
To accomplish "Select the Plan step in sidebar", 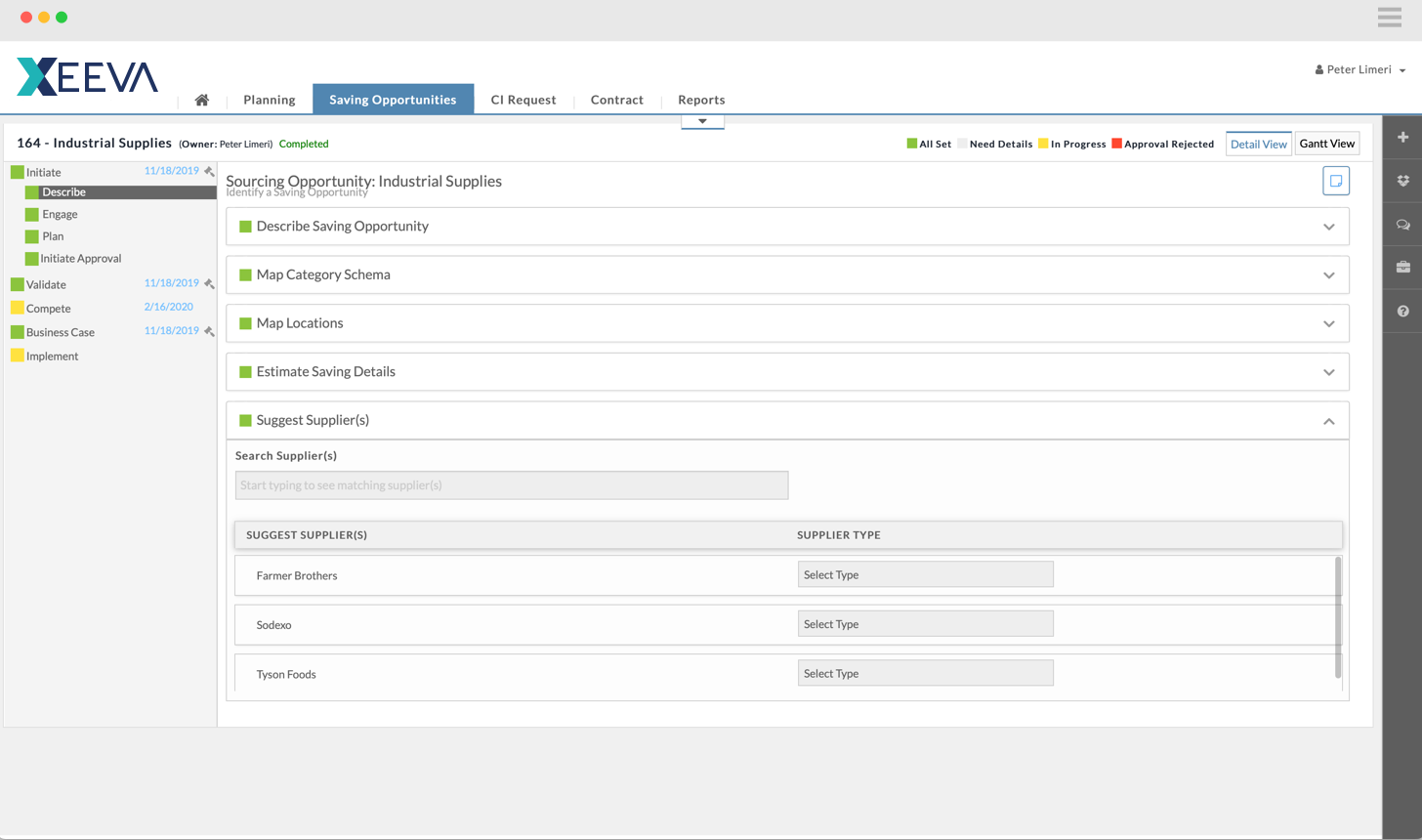I will (x=53, y=236).
